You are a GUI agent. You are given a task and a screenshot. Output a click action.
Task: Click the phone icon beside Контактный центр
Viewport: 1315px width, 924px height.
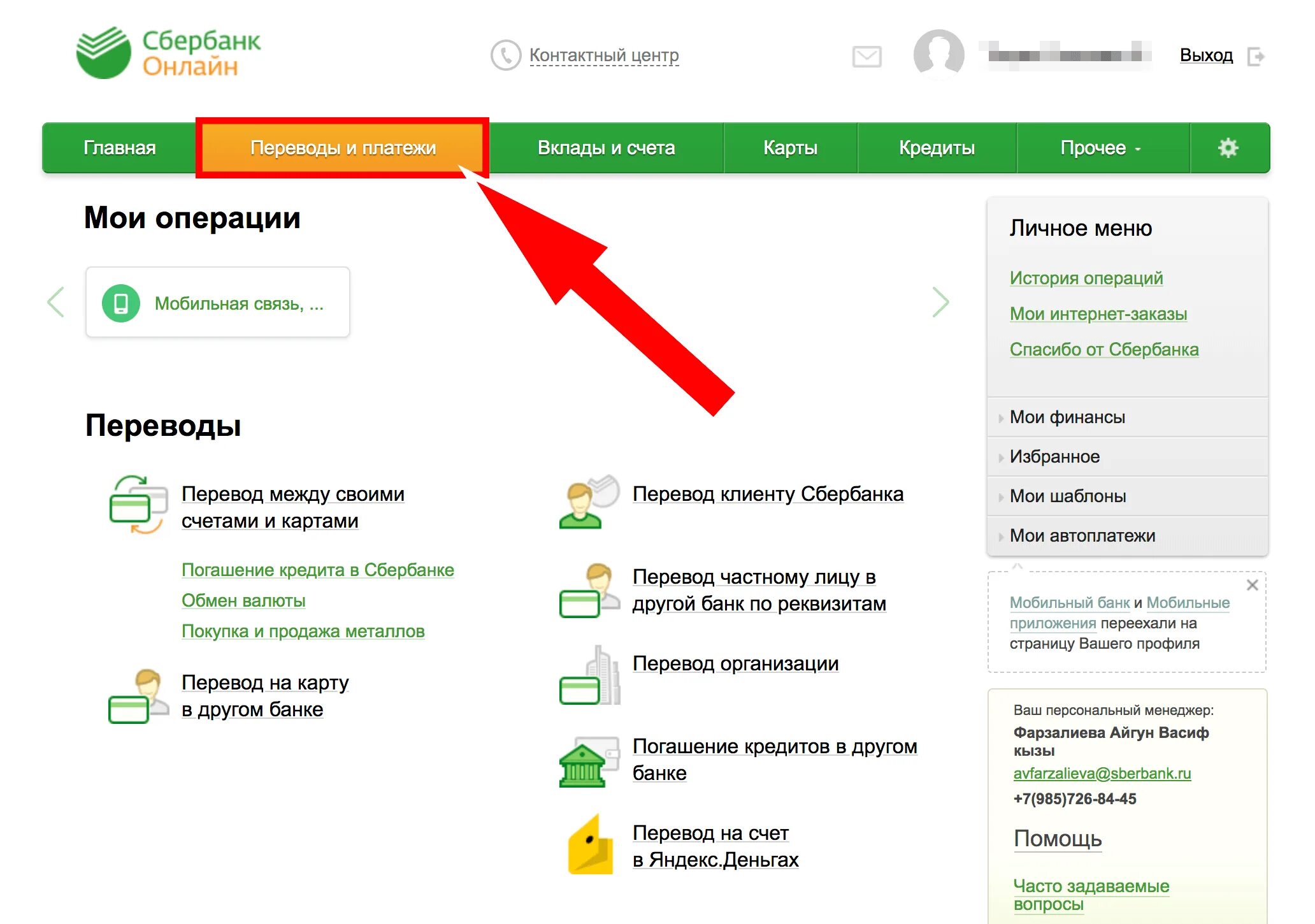(506, 55)
